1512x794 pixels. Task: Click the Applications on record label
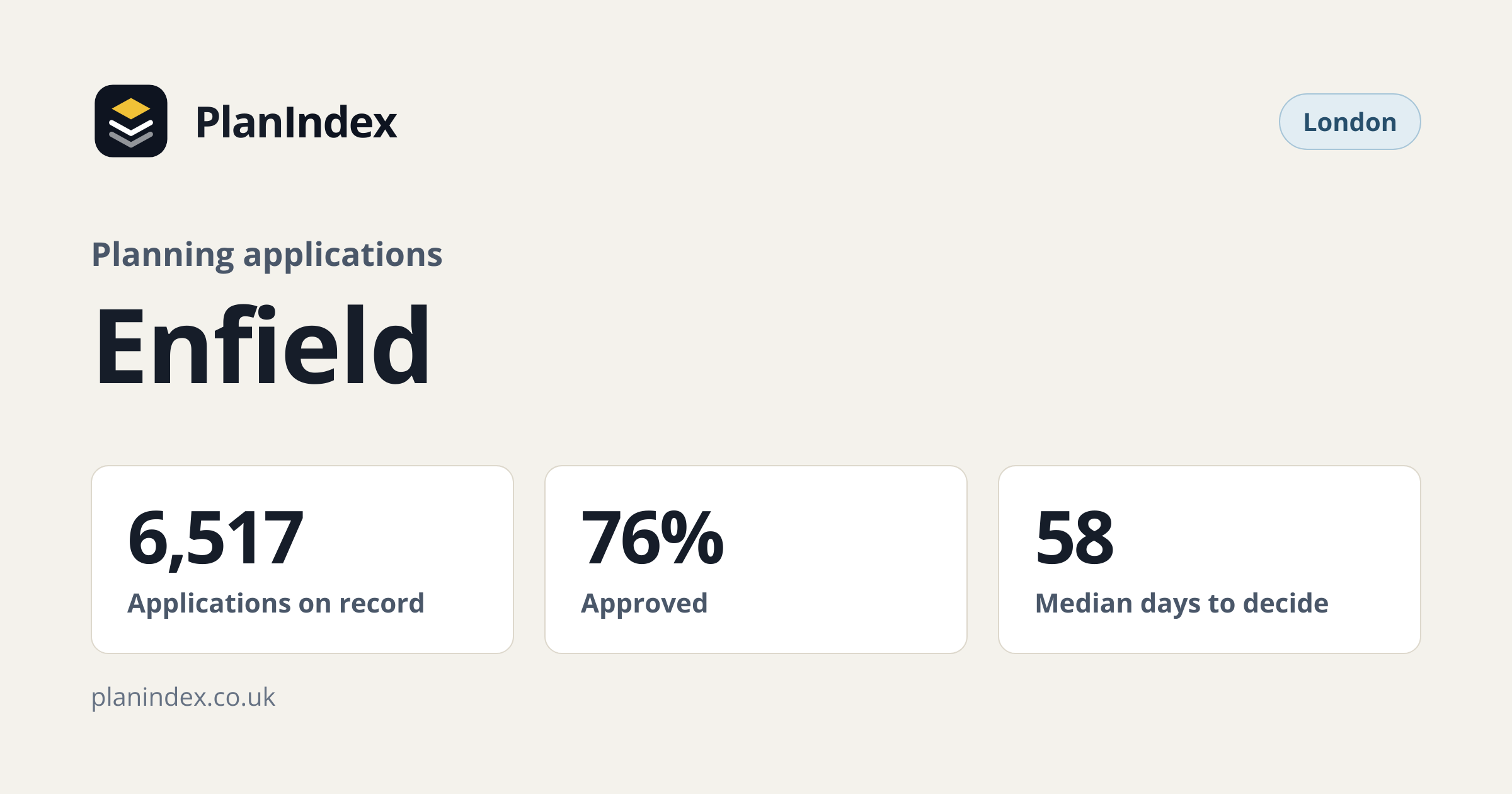(x=276, y=603)
